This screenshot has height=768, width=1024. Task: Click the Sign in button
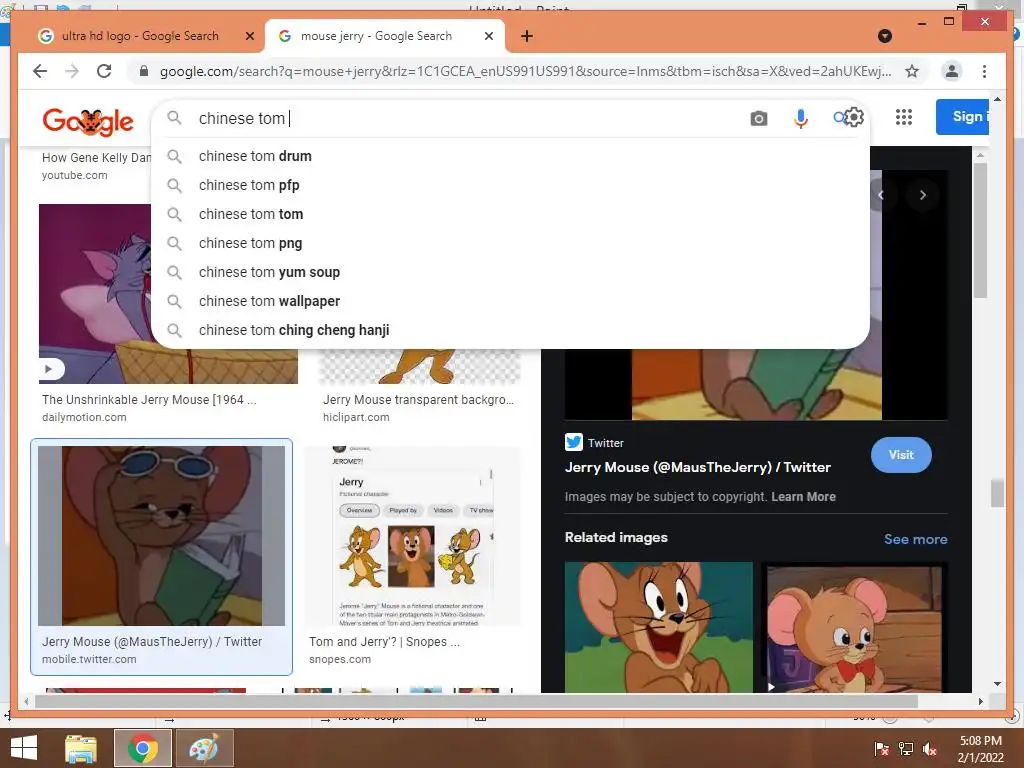coord(963,117)
